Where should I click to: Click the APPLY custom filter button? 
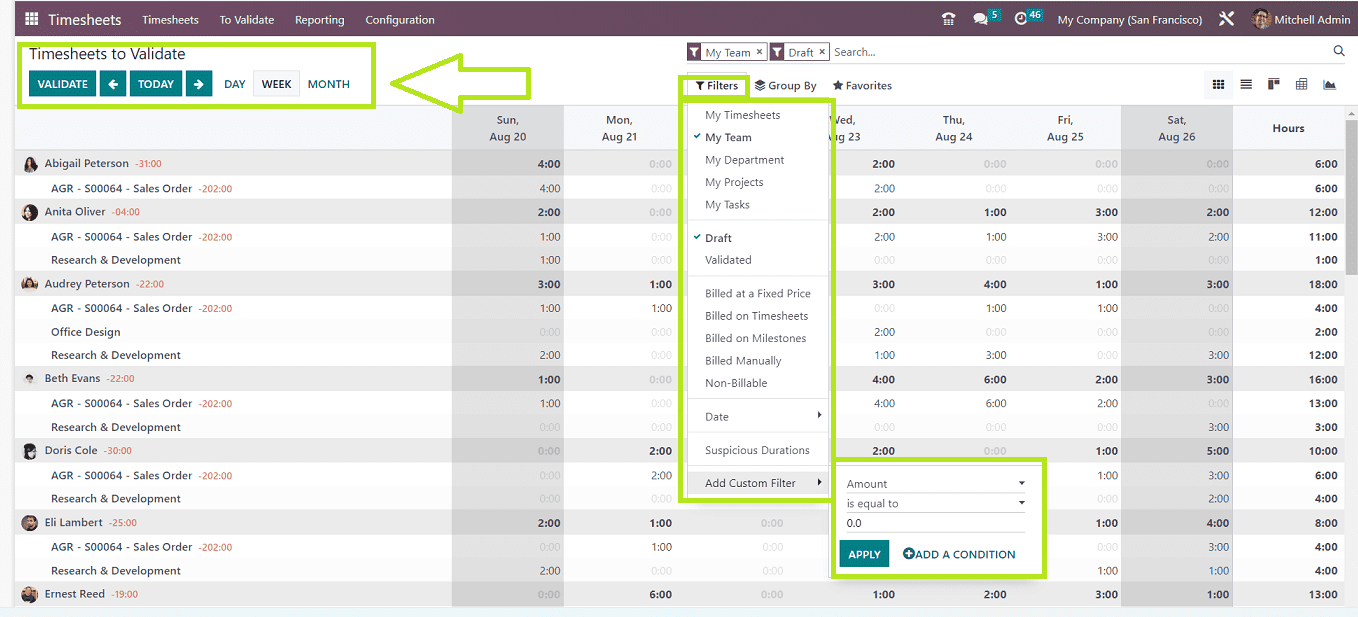(864, 554)
